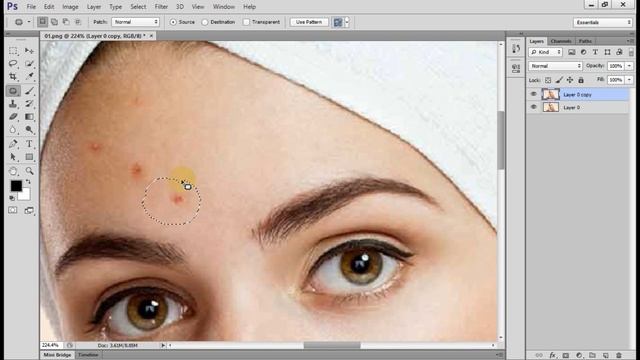This screenshot has width=640, height=360.
Task: Select the History Brush tool
Action: coord(29,104)
